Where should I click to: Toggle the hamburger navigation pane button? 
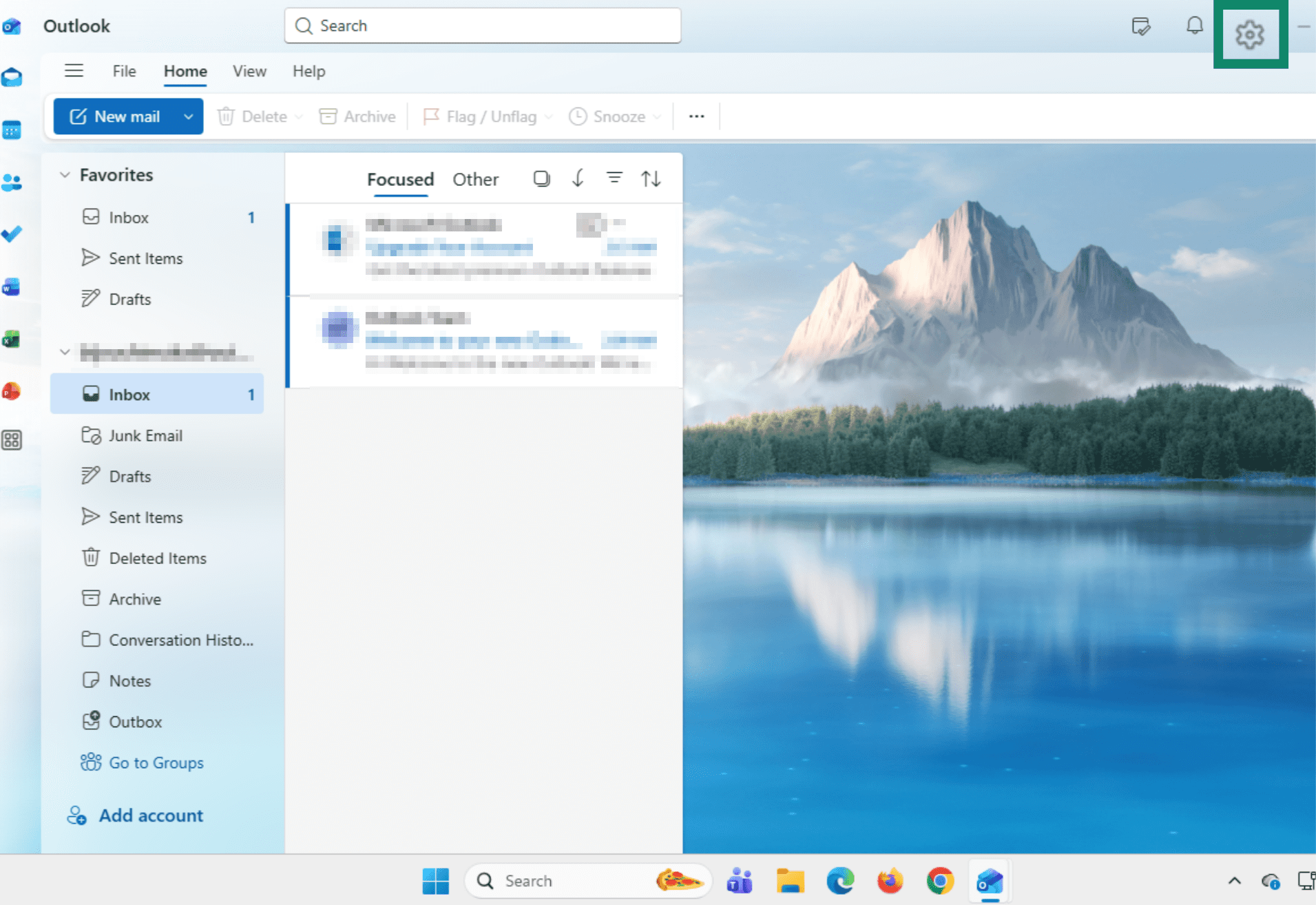pos(74,71)
